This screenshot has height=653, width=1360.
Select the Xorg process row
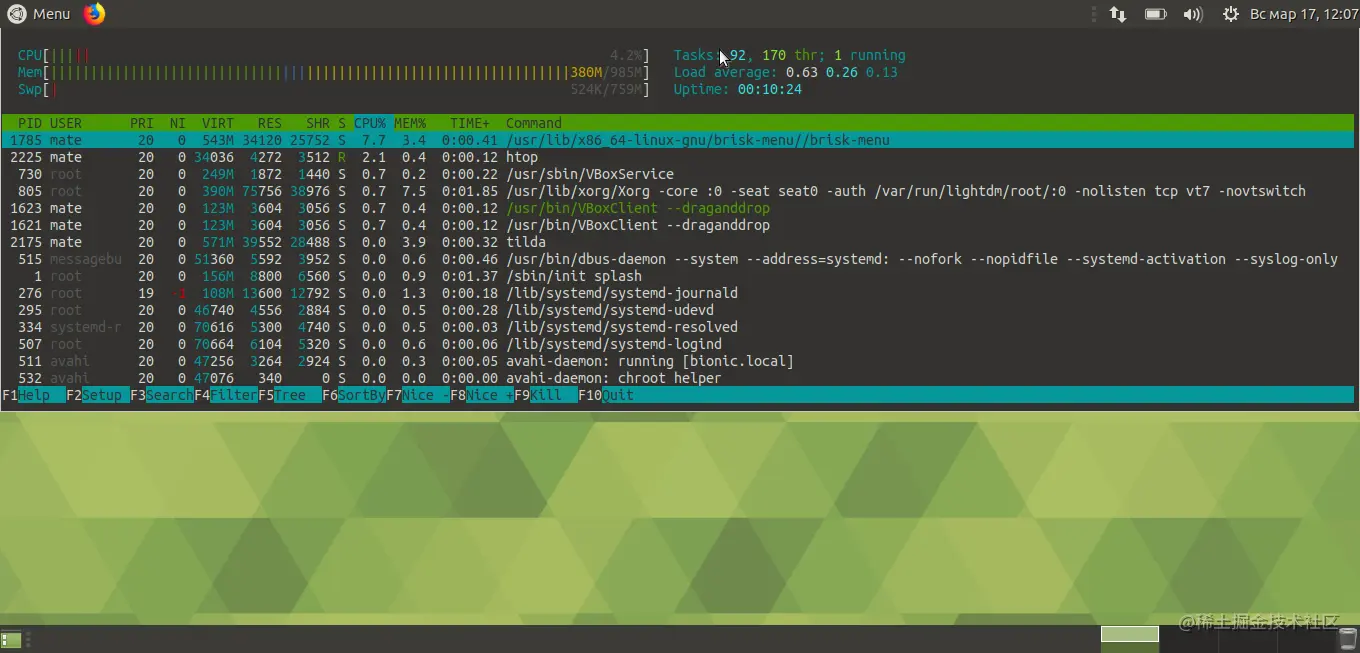(678, 191)
